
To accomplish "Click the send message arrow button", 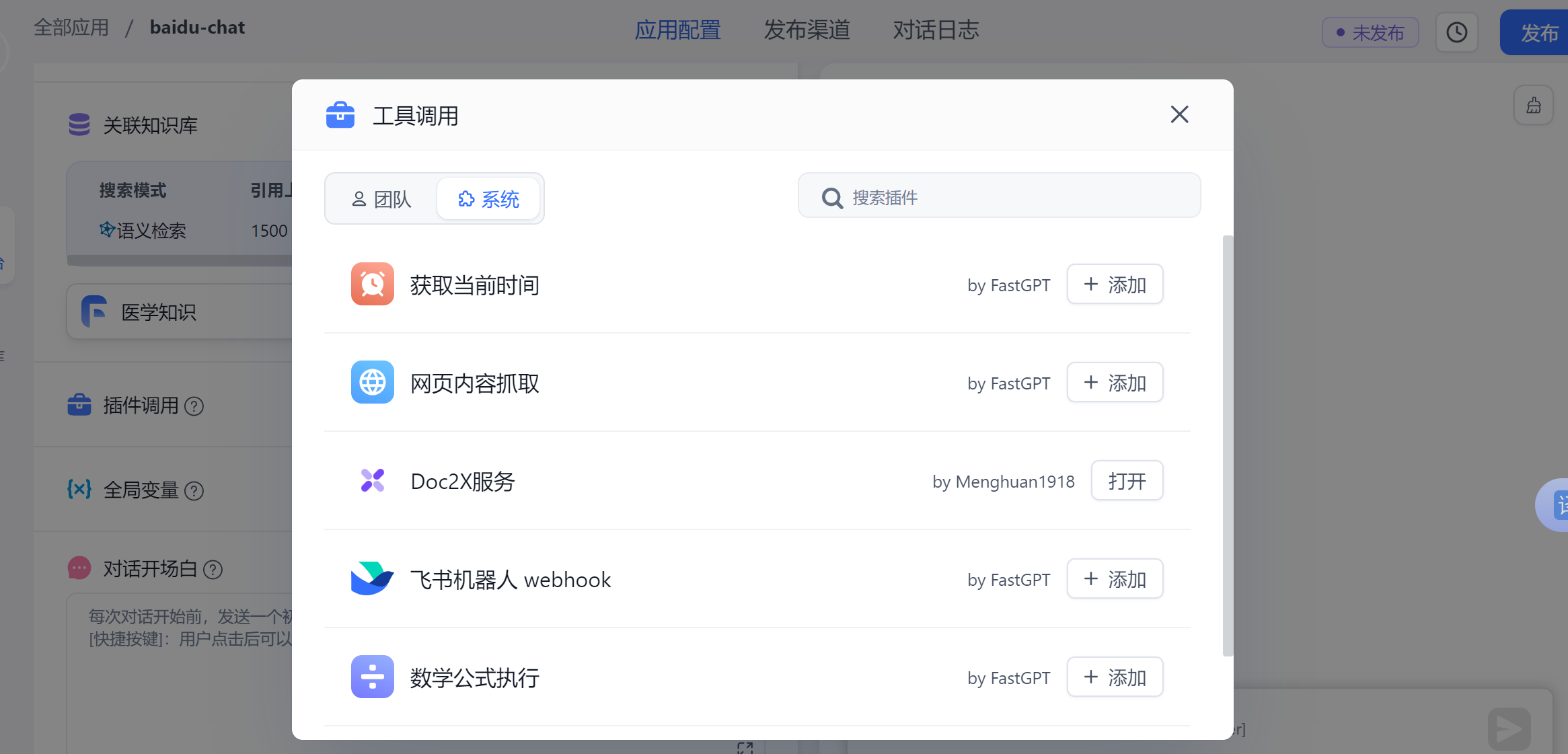I will tap(1509, 728).
